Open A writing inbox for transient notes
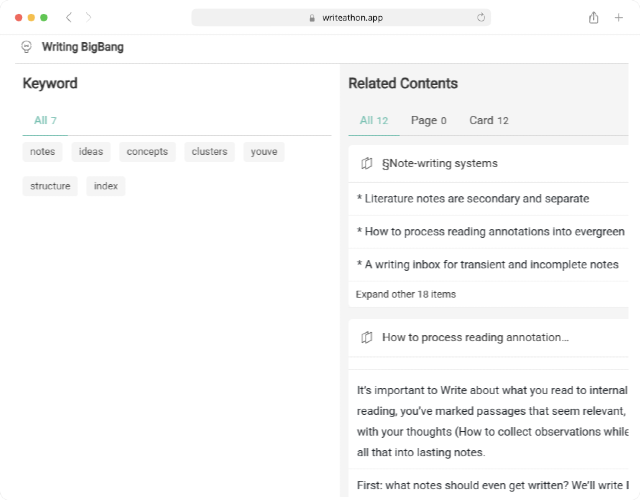The height and width of the screenshot is (500, 640). [488, 264]
